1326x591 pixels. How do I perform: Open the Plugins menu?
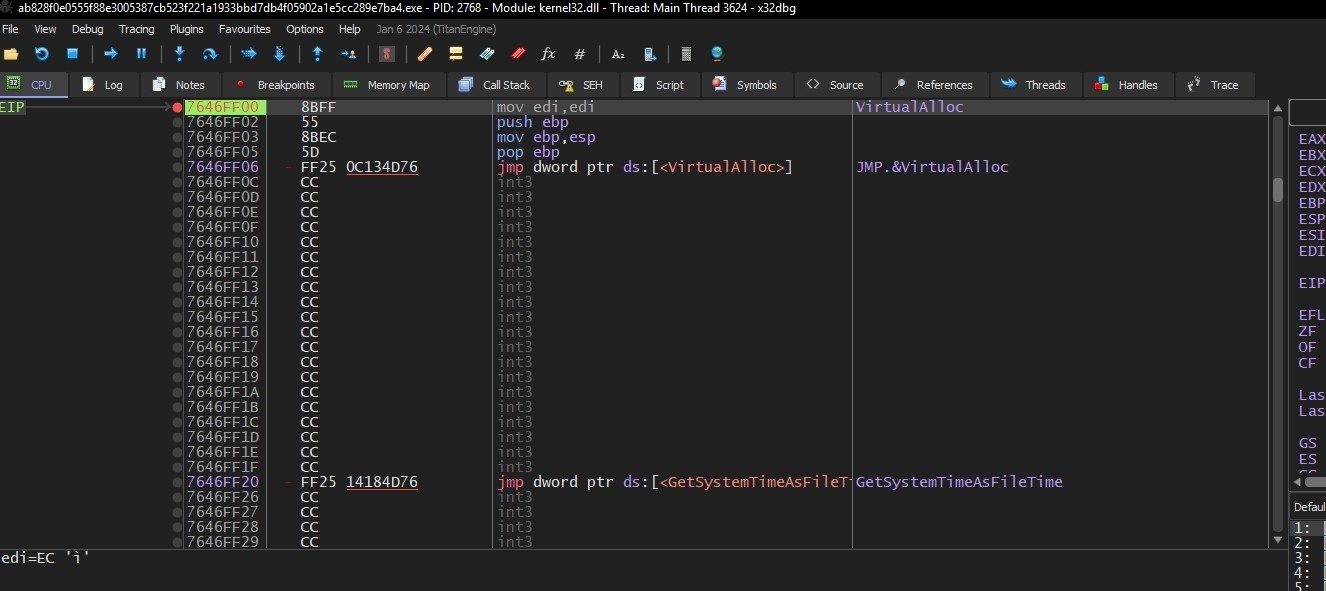coord(186,29)
